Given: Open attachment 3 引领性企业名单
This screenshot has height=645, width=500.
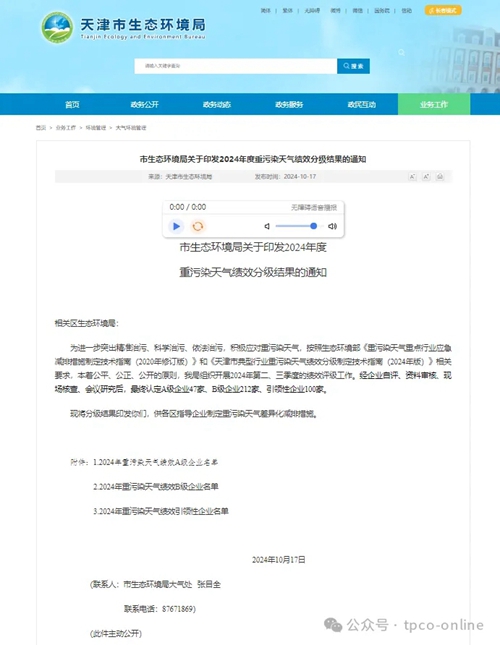Looking at the screenshot, I should [161, 511].
